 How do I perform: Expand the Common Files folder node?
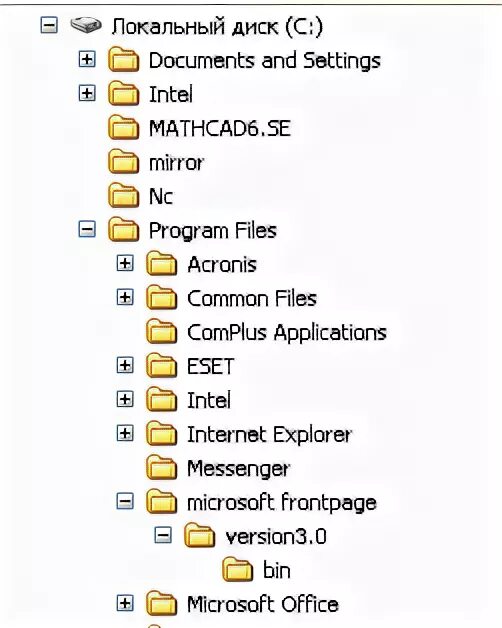tap(125, 298)
